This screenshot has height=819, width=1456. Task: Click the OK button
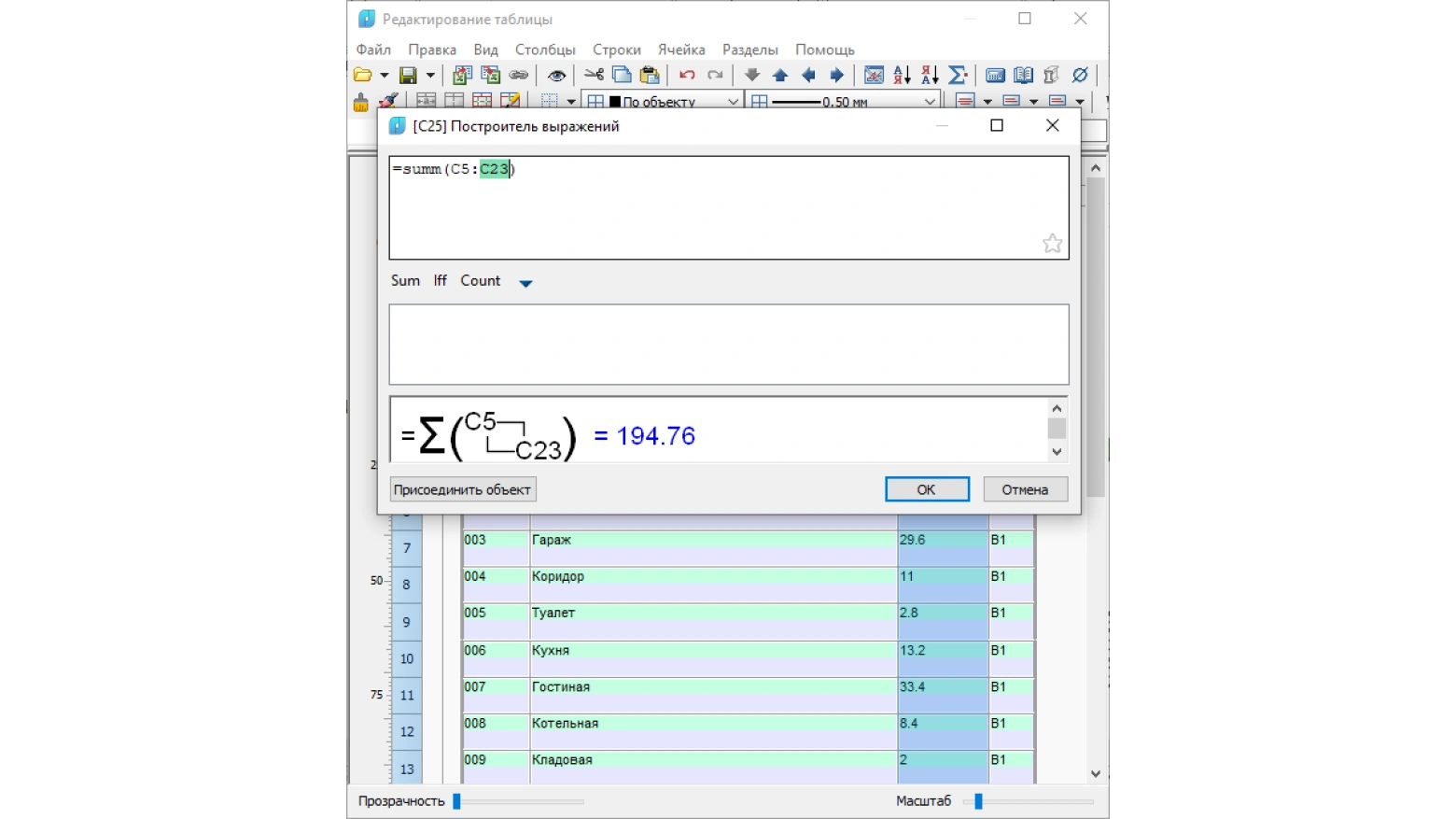(x=926, y=489)
